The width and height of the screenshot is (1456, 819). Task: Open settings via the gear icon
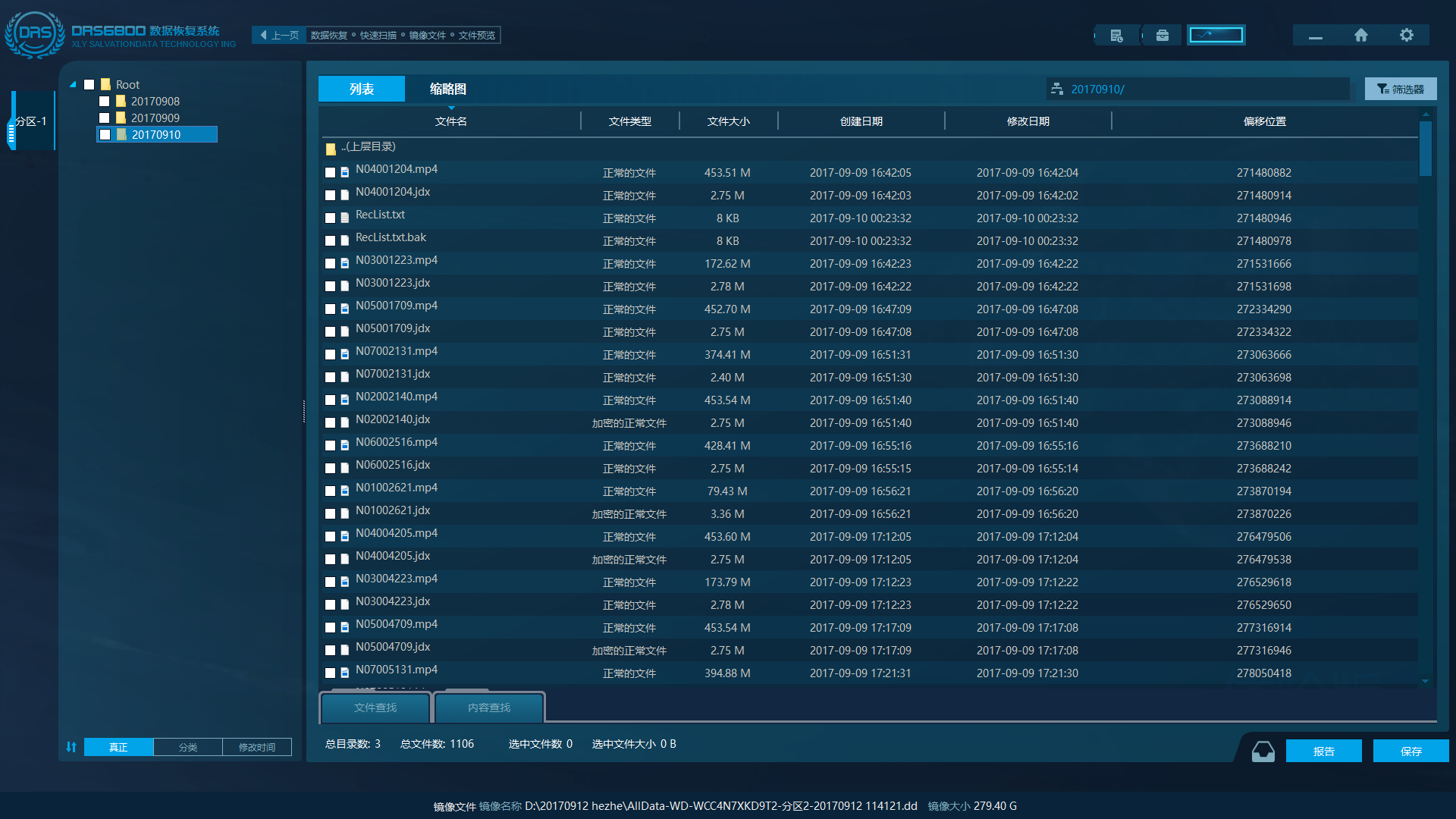(x=1406, y=36)
